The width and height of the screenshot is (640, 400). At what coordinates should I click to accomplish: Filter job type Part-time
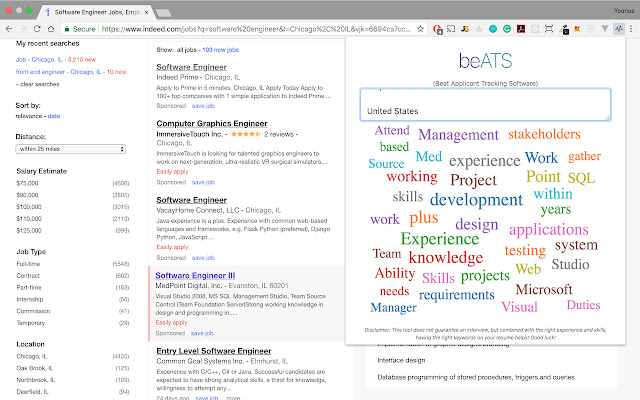coord(29,288)
